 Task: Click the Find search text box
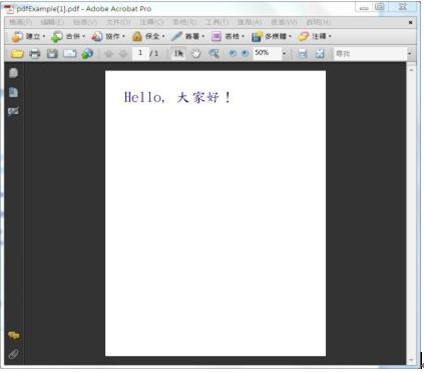370,53
